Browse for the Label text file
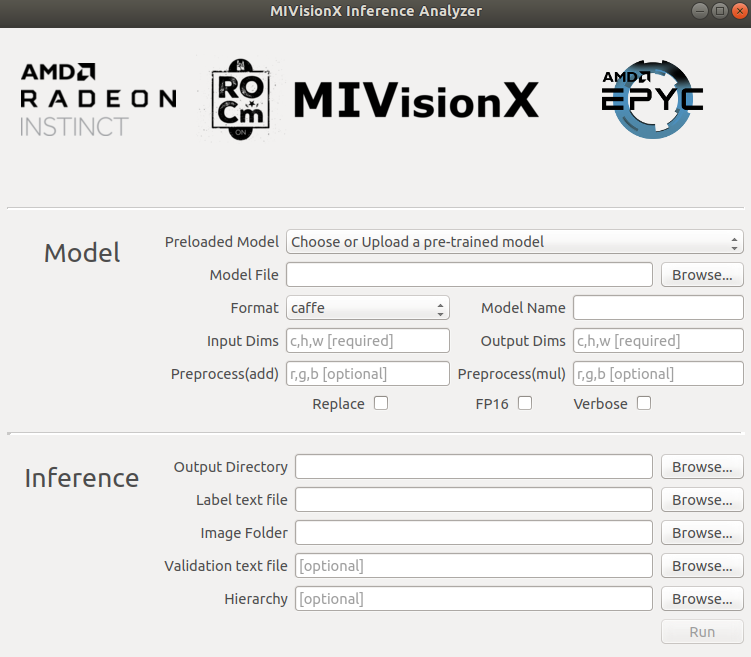Screen dimensions: 751x657 [702, 500]
